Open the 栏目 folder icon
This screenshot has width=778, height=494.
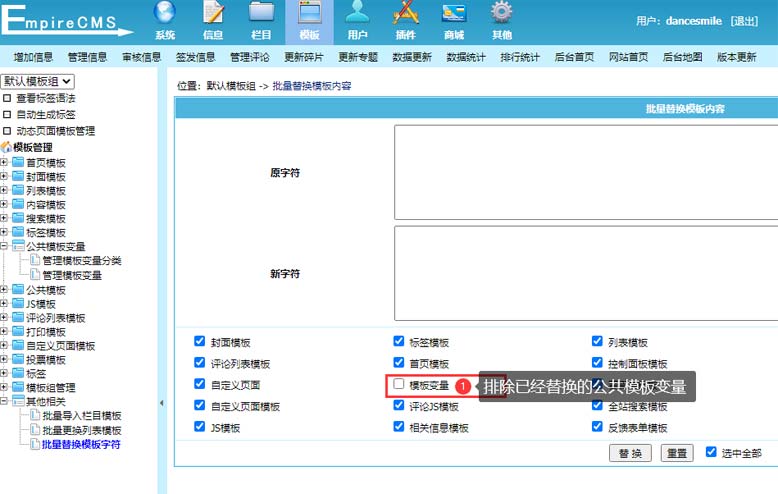click(x=261, y=12)
